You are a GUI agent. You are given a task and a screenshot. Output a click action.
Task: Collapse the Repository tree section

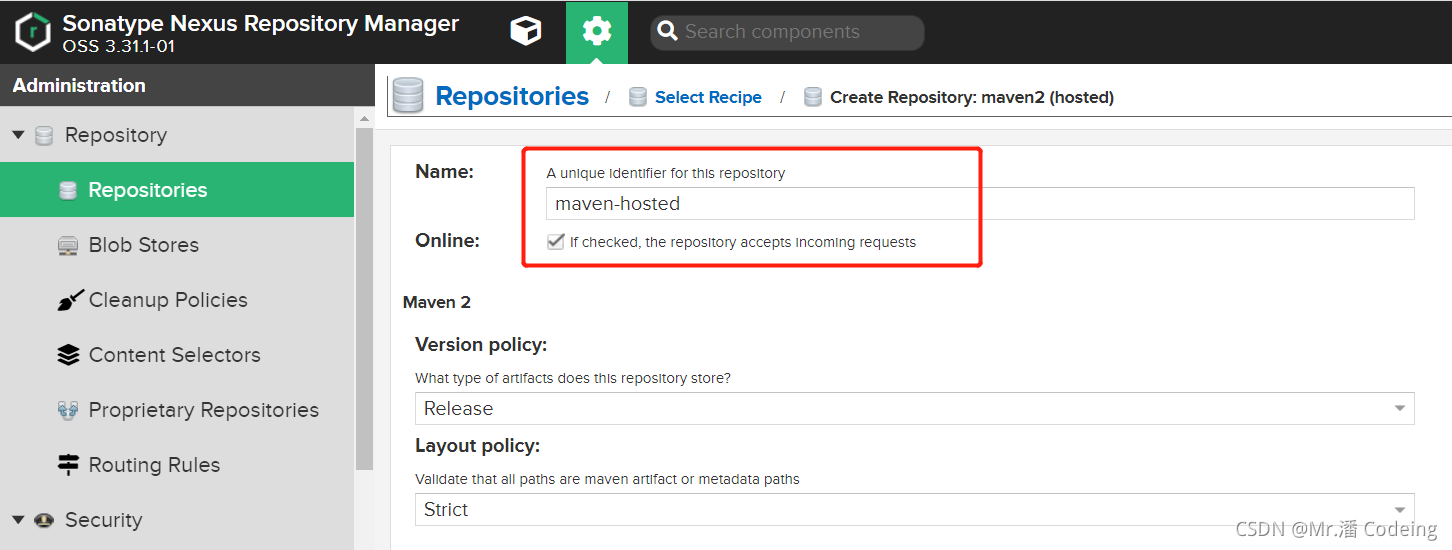click(18, 135)
